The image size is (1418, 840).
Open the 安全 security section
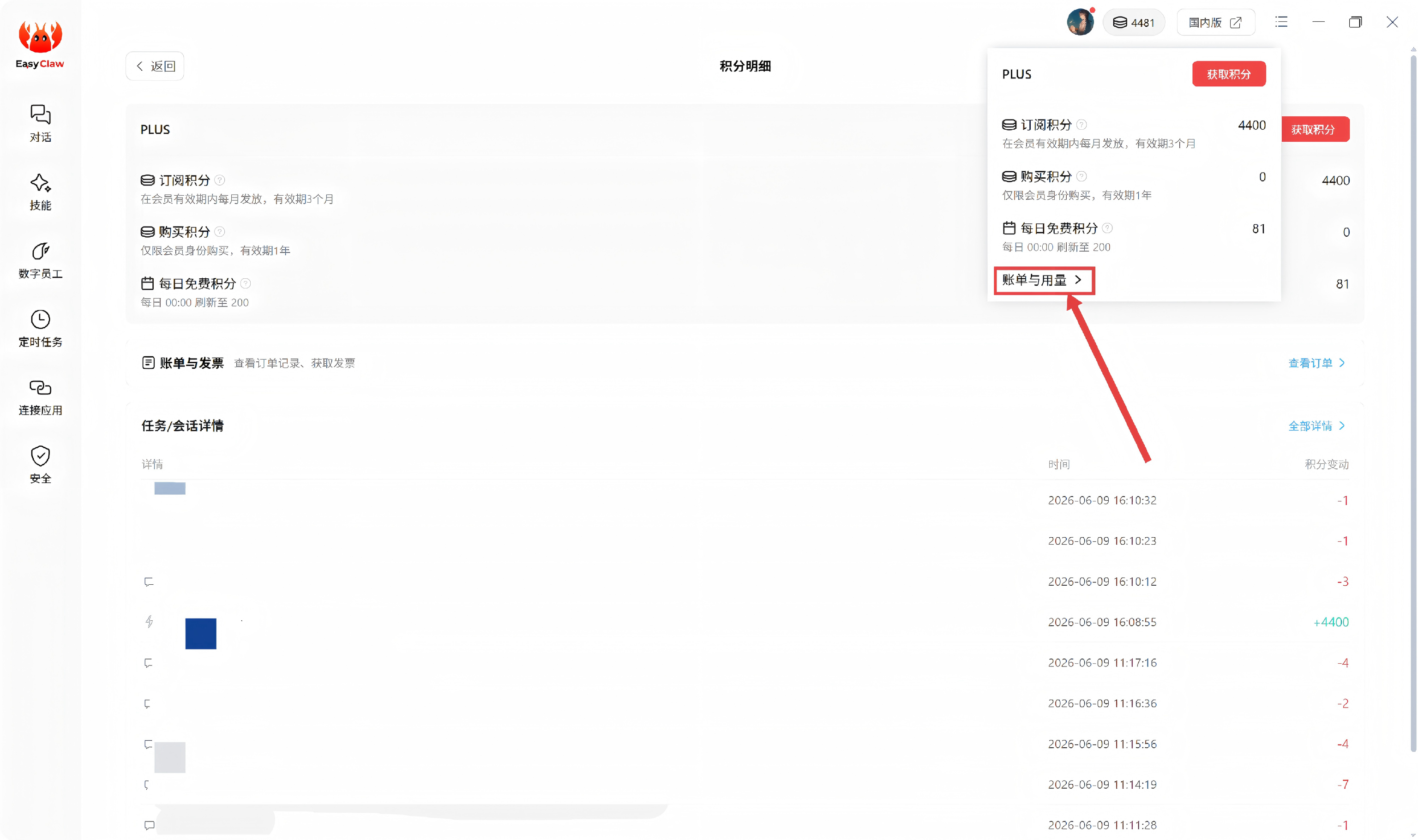pyautogui.click(x=40, y=465)
